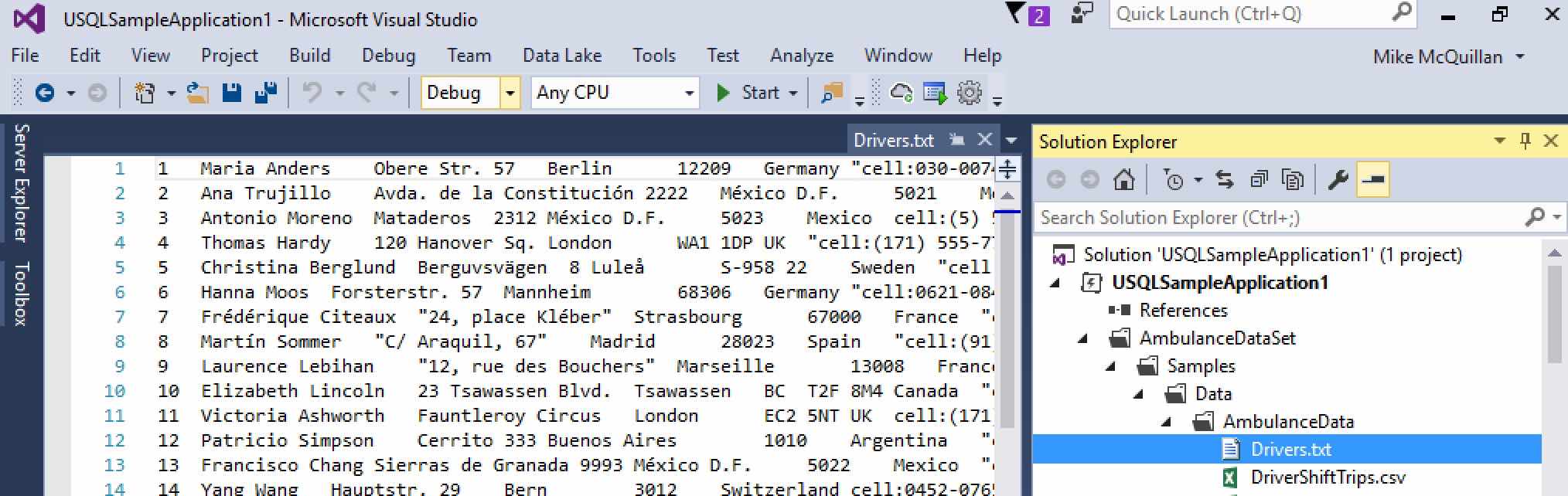
Task: Select DriverShiftTrips.csv in Solution Explorer
Action: point(1328,477)
